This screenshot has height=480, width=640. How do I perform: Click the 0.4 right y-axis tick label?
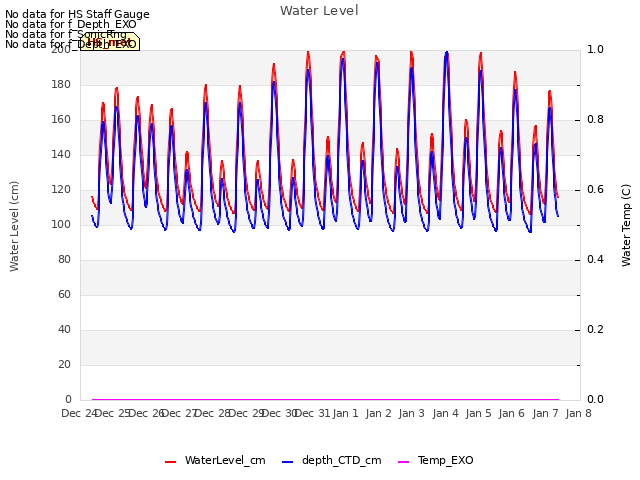coord(596,260)
